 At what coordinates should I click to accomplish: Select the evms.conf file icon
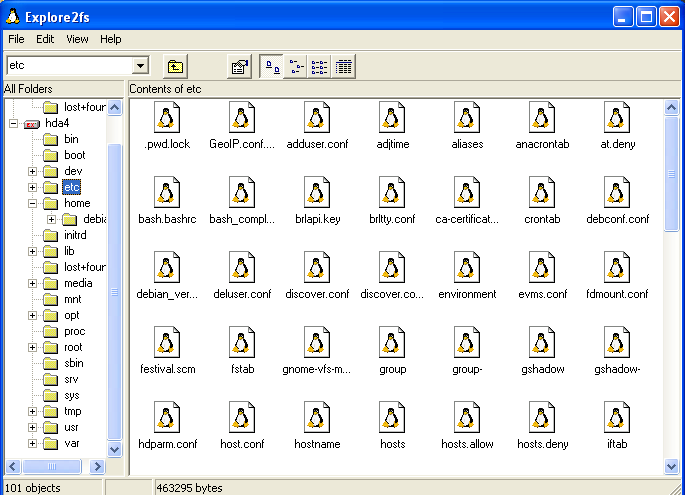click(542, 267)
